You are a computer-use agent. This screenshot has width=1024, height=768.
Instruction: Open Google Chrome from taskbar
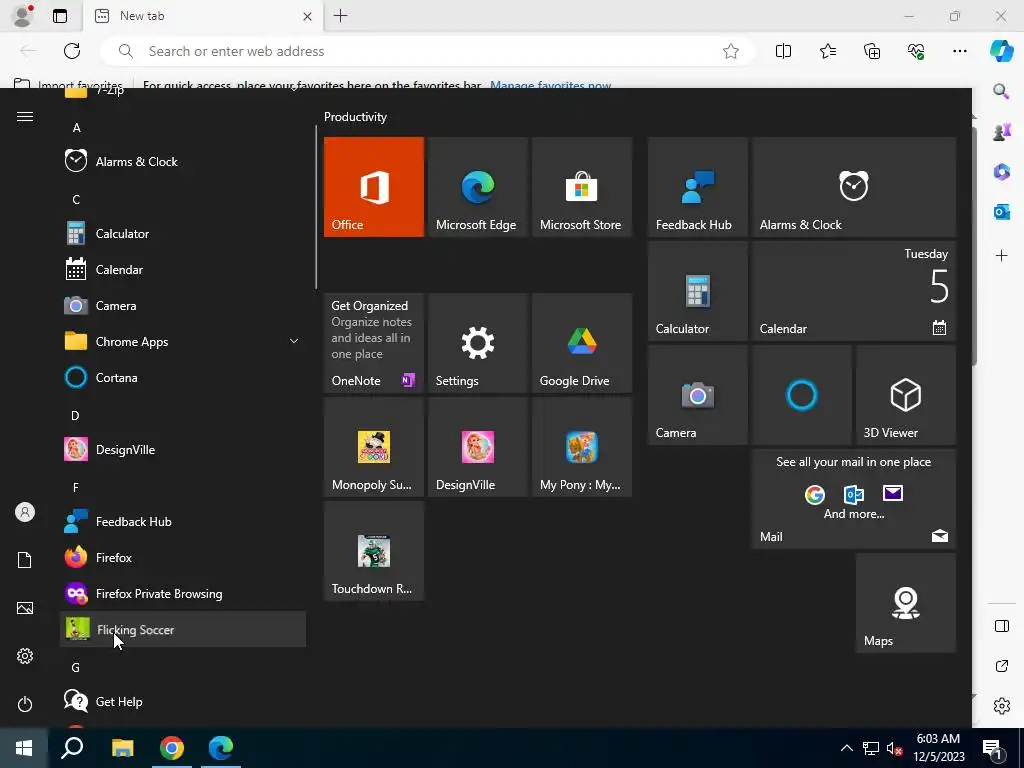[x=172, y=748]
